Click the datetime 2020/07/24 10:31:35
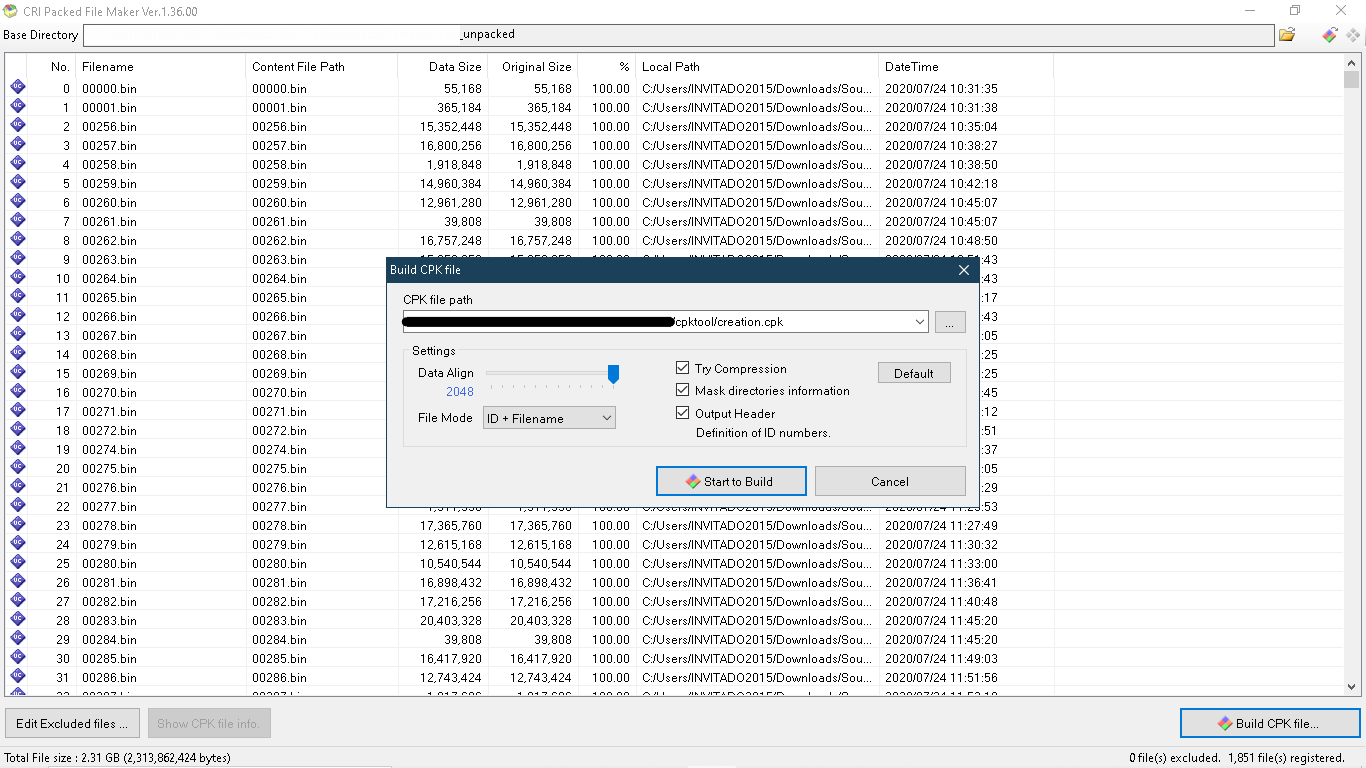Image resolution: width=1366 pixels, height=768 pixels. pyautogui.click(x=941, y=88)
